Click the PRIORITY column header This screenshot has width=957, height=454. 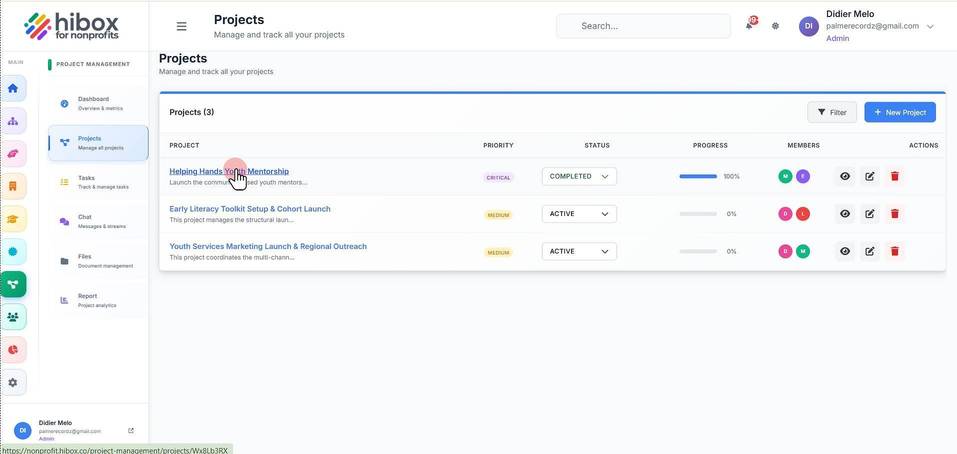[498, 145]
